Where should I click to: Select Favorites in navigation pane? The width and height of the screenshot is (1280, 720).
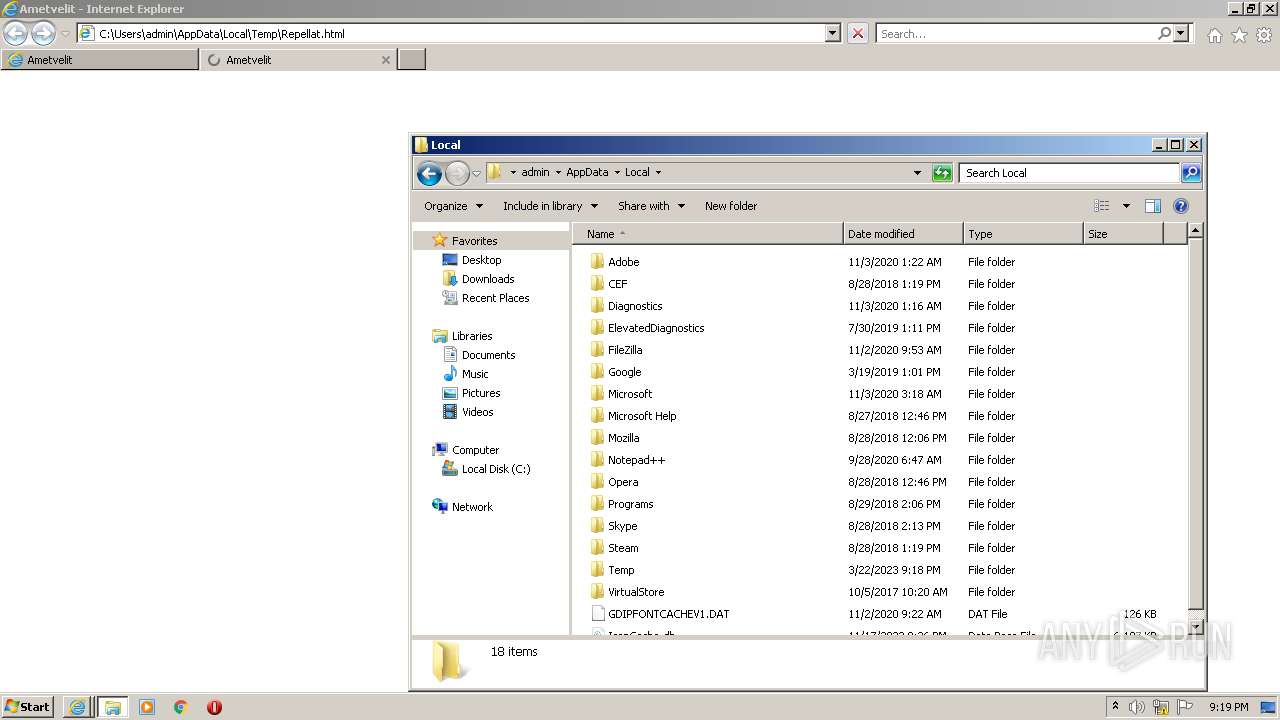click(x=474, y=241)
